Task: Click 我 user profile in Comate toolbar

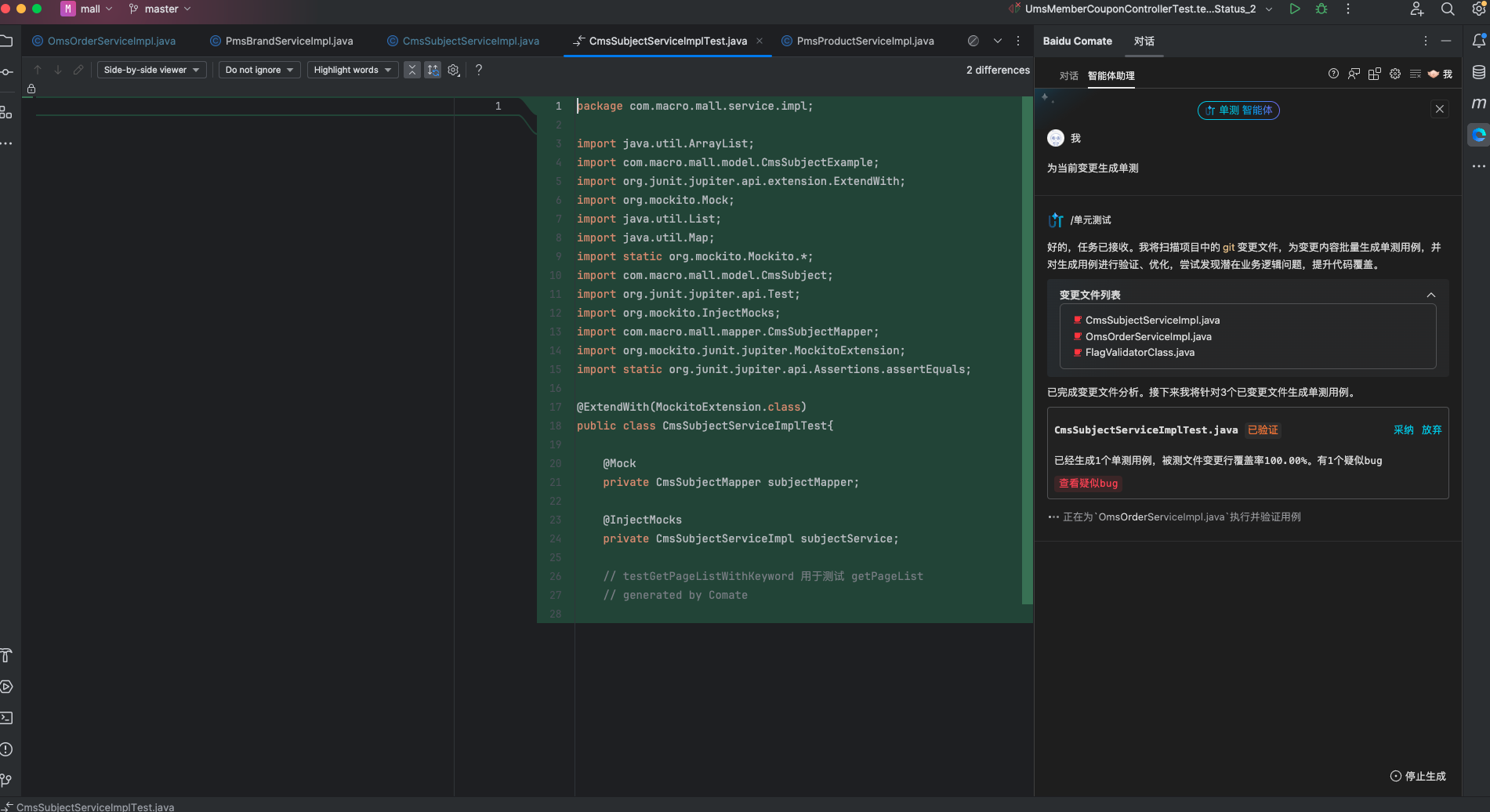Action: pos(1440,74)
